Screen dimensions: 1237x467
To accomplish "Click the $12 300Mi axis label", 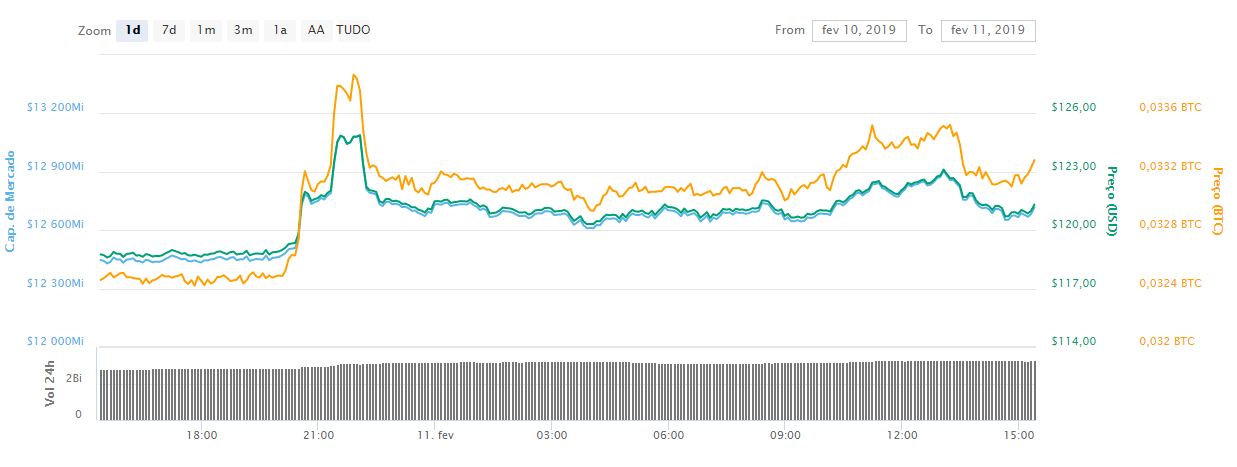I will coord(56,284).
